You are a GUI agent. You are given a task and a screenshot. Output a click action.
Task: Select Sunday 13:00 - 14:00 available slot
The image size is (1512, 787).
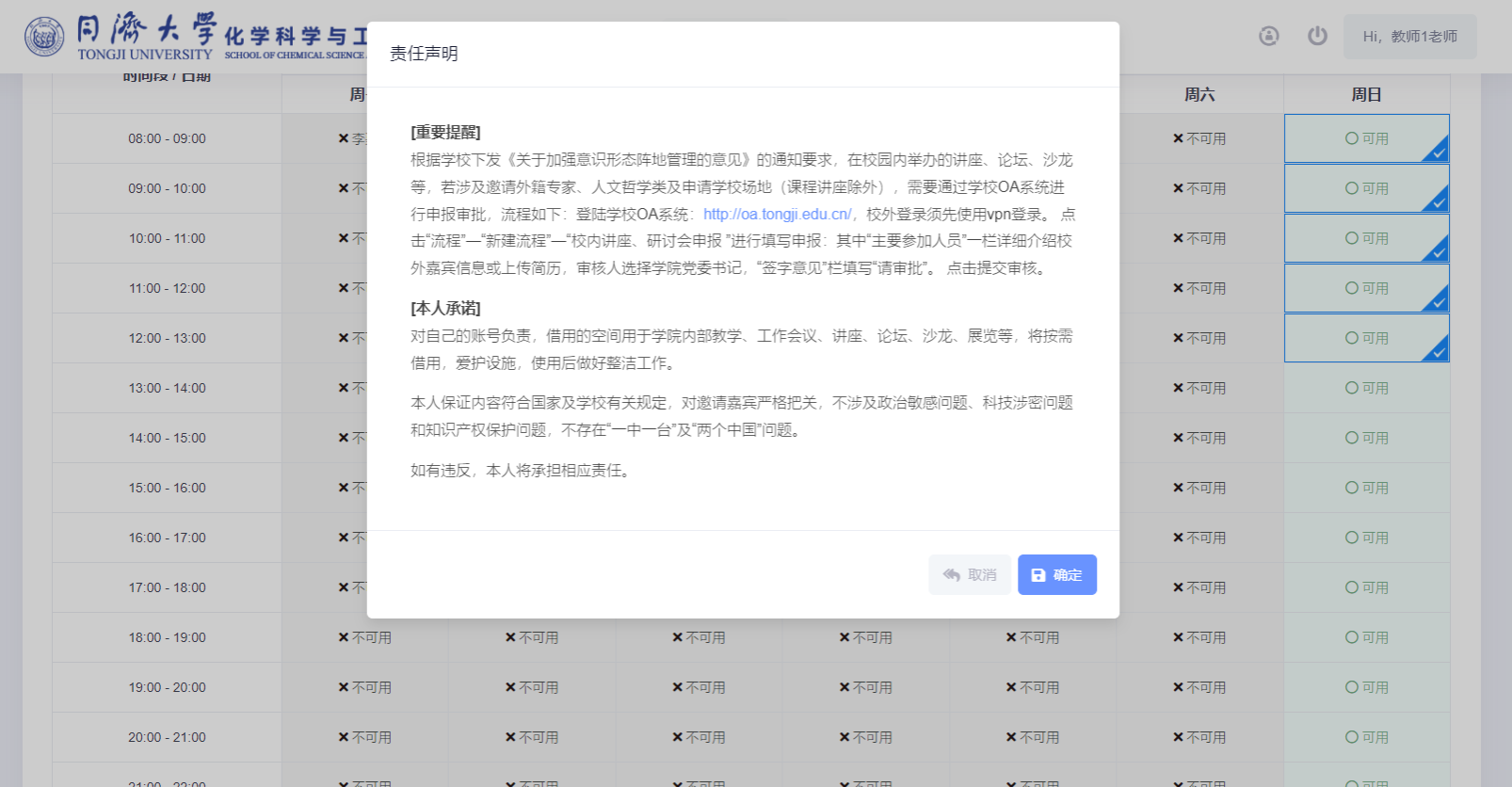[x=1366, y=388]
